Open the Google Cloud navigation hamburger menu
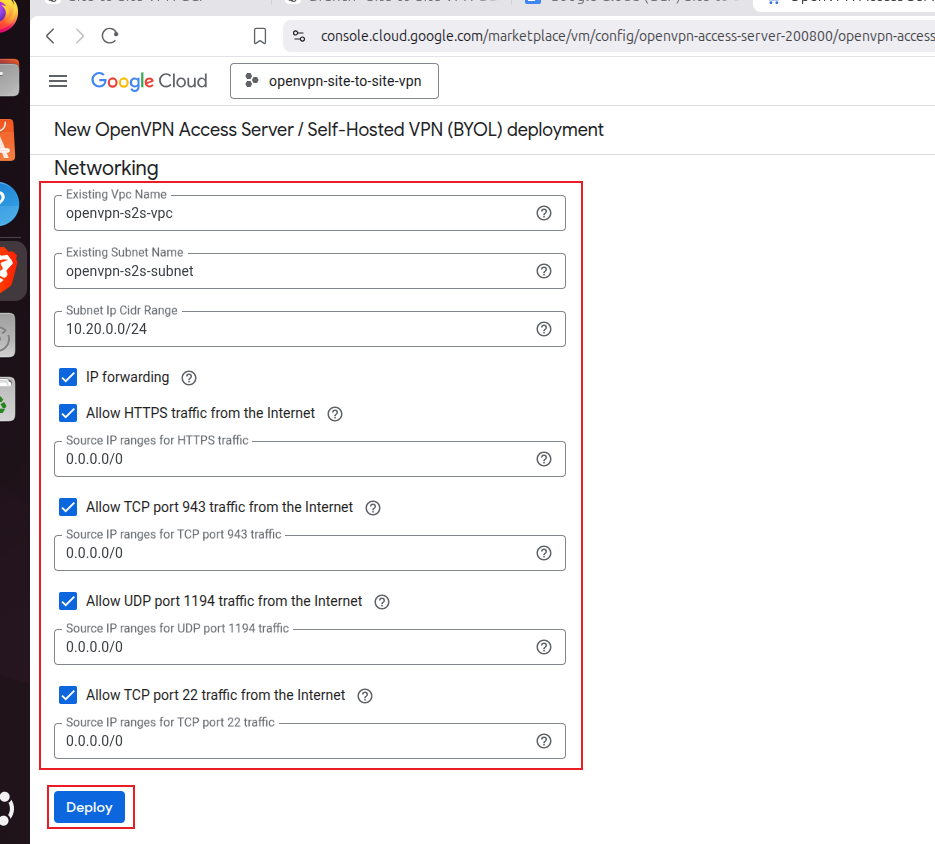Screen dimensions: 935x844 coord(58,81)
